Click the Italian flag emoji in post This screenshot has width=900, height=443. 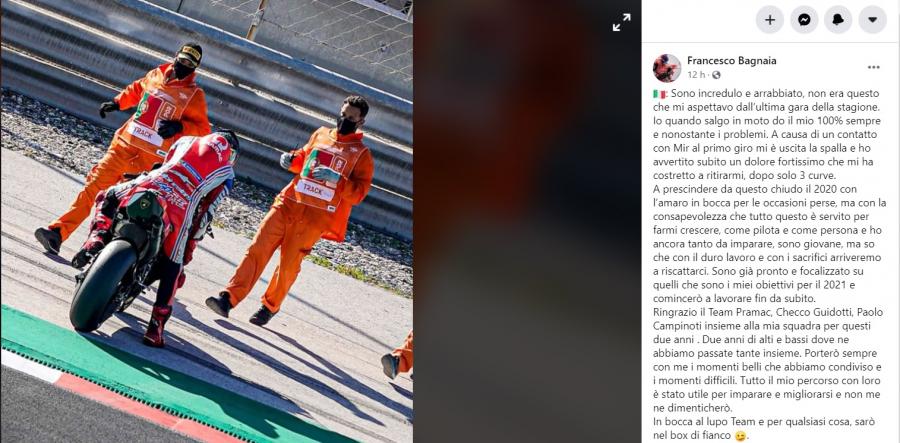coord(659,94)
